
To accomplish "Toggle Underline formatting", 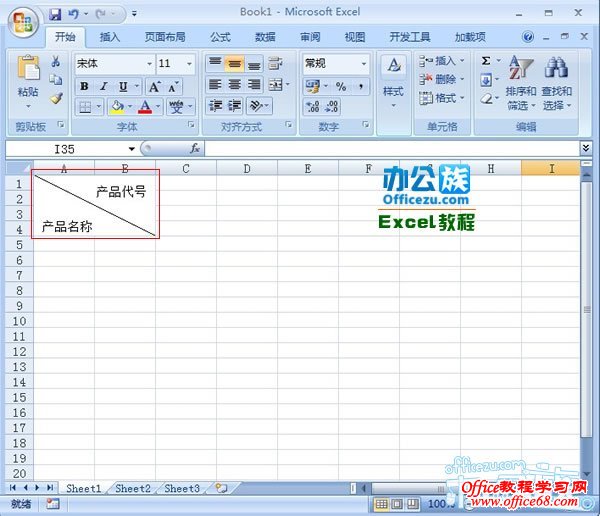I will click(x=123, y=87).
